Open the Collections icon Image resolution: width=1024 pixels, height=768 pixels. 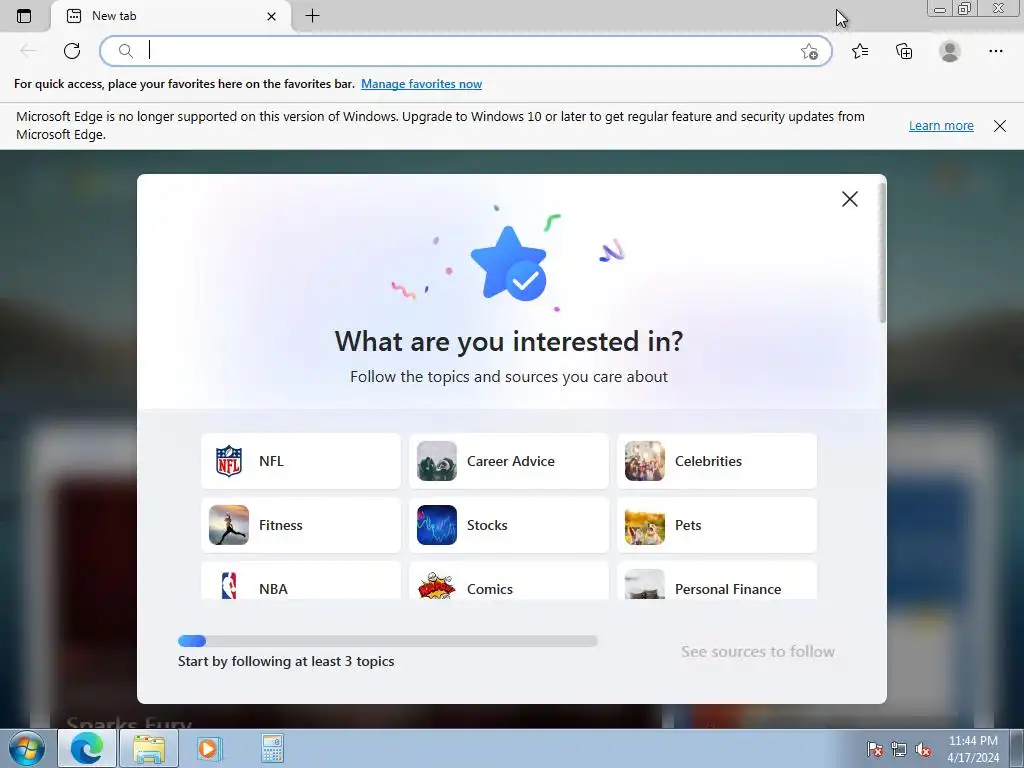tap(904, 51)
